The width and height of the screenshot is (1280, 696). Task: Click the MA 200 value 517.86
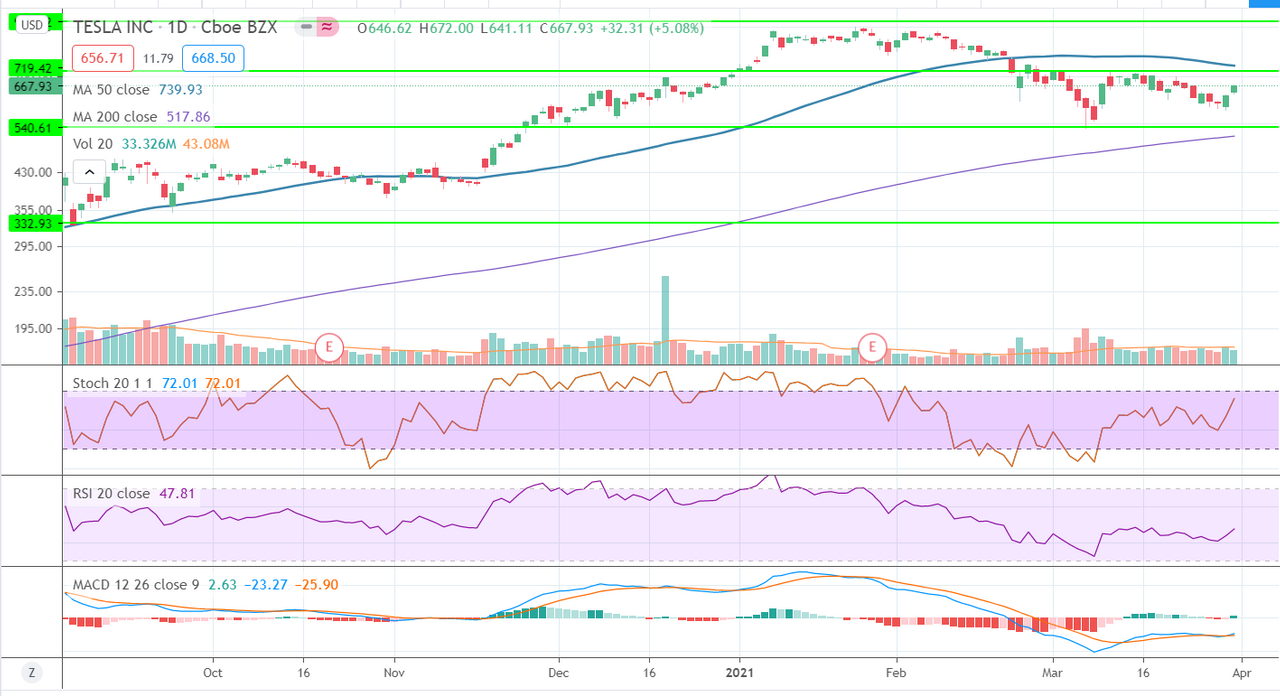(188, 117)
